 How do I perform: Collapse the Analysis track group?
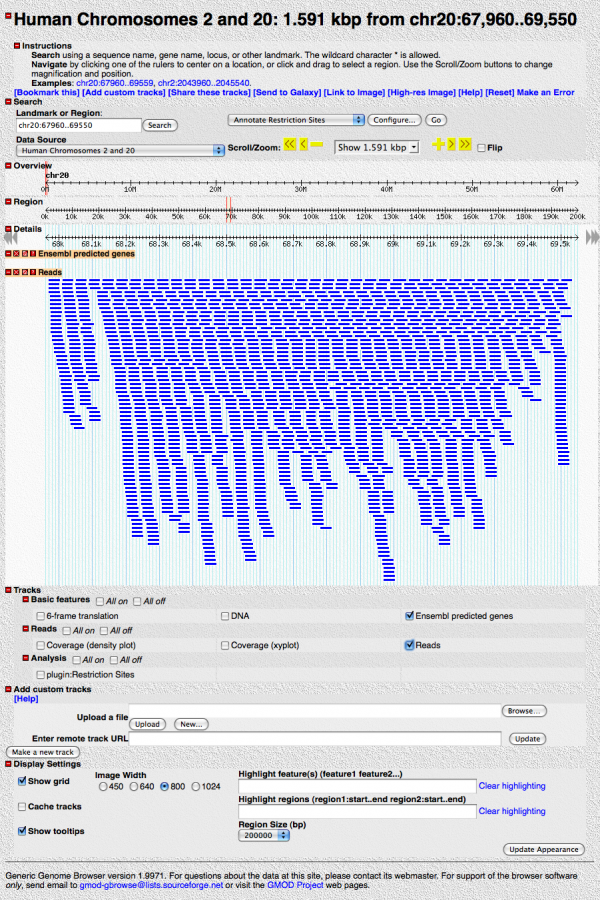point(26,658)
